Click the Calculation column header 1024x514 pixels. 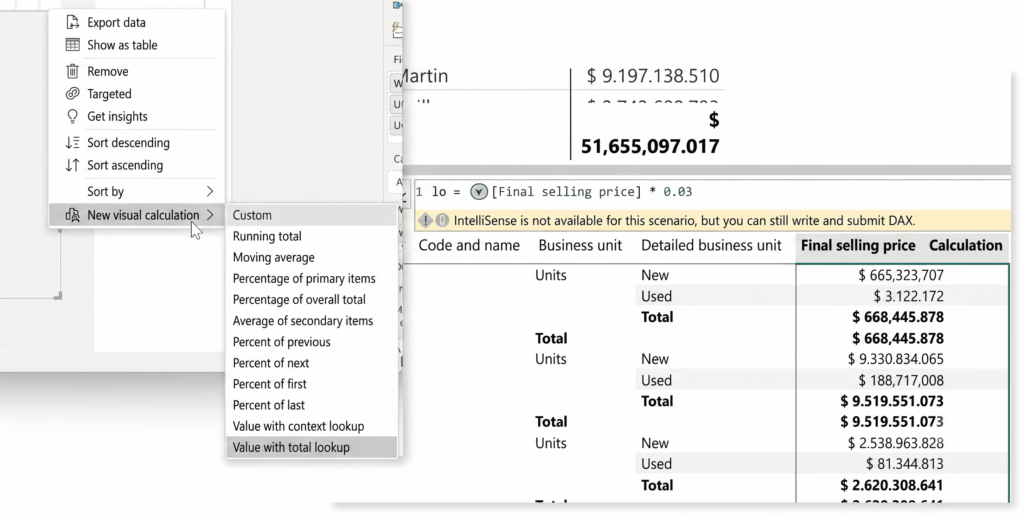pyautogui.click(x=965, y=246)
